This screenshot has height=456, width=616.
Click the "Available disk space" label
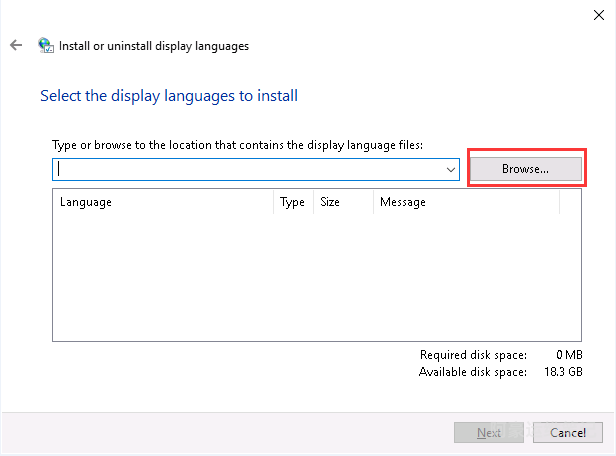pyautogui.click(x=473, y=372)
